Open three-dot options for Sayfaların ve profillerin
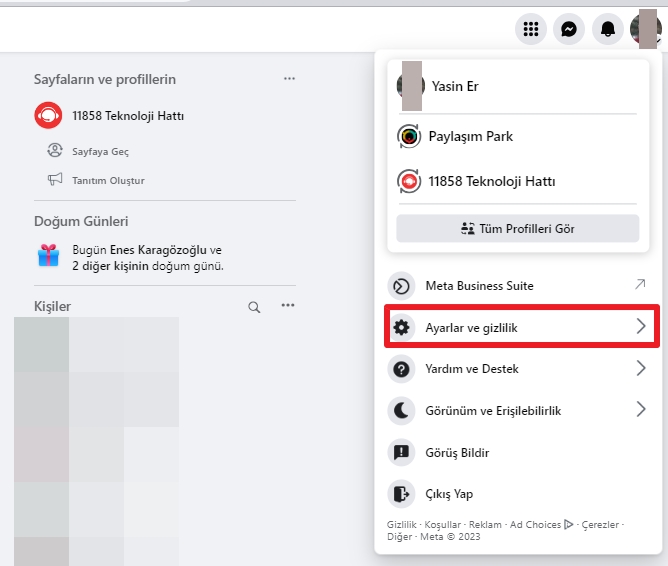The image size is (668, 566). point(289,78)
